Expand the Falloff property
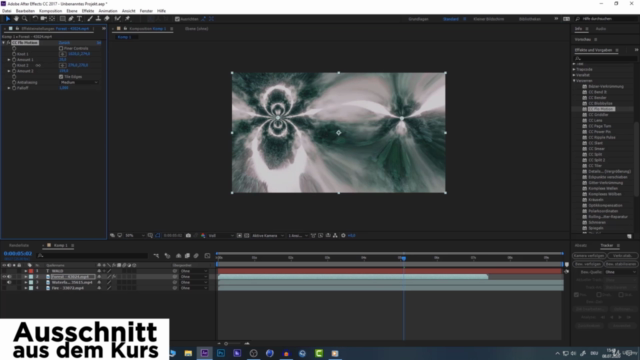The height and width of the screenshot is (360, 640). click(x=9, y=88)
